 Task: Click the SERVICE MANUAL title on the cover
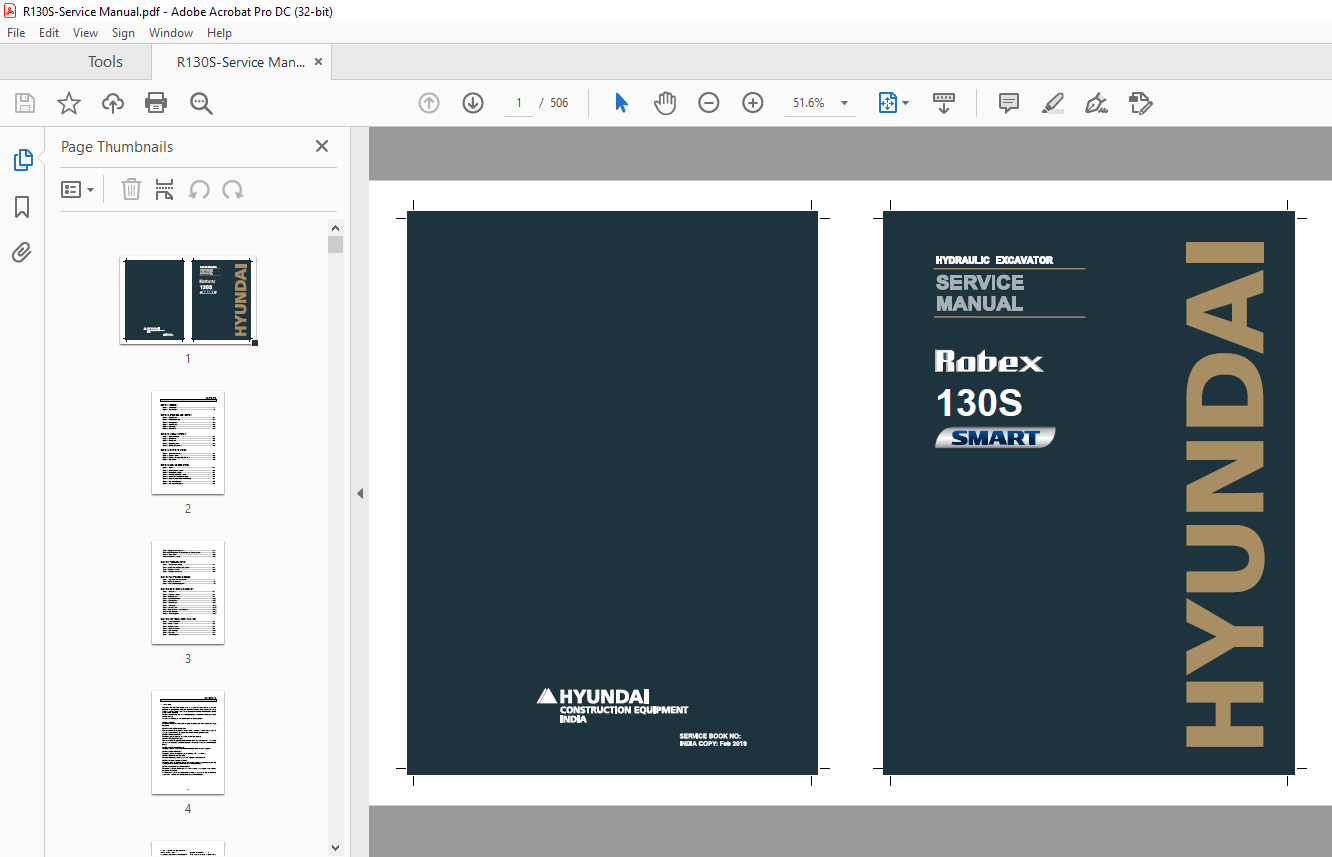[980, 293]
